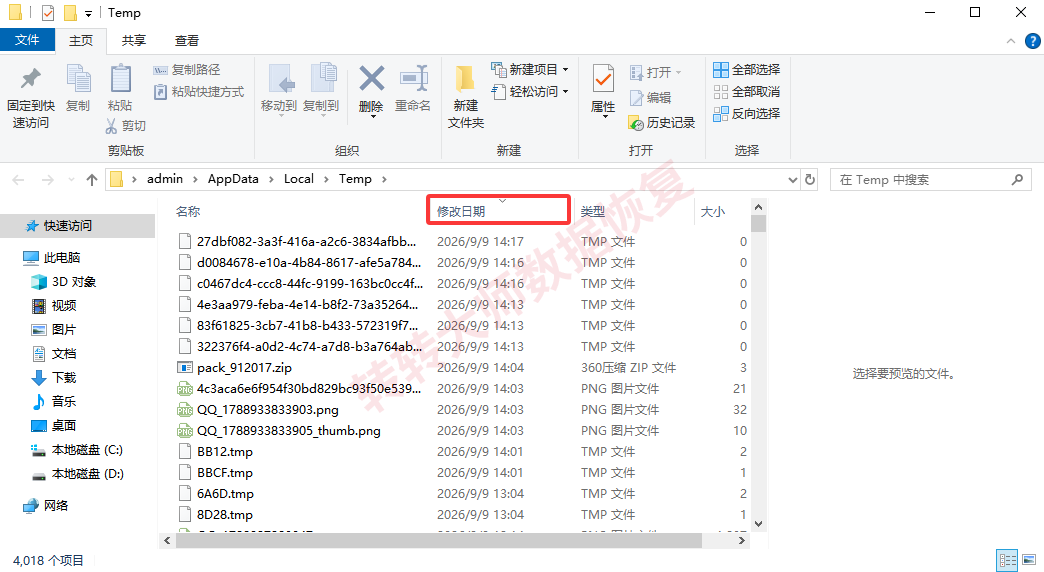Click the 重命名 rename icon
1044x572 pixels.
(x=413, y=79)
